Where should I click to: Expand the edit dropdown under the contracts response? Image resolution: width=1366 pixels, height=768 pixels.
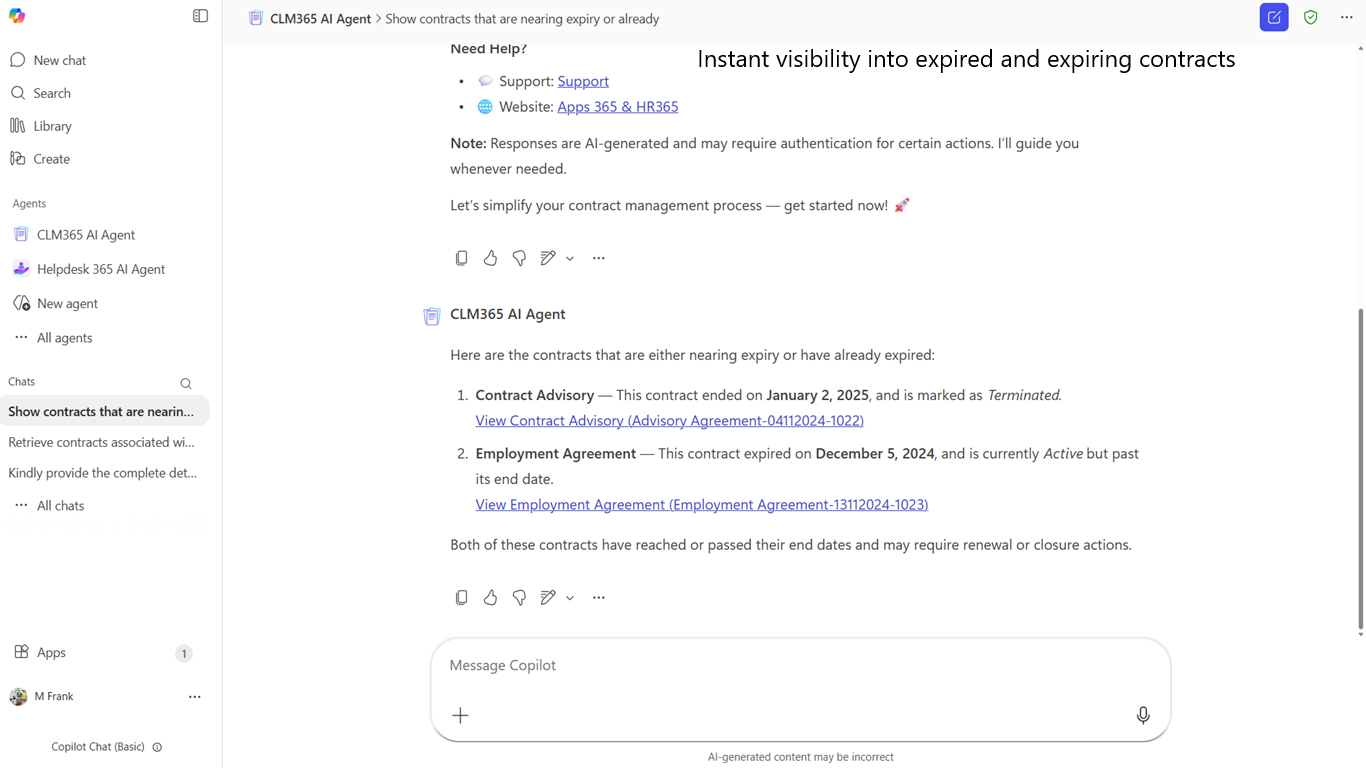570,598
